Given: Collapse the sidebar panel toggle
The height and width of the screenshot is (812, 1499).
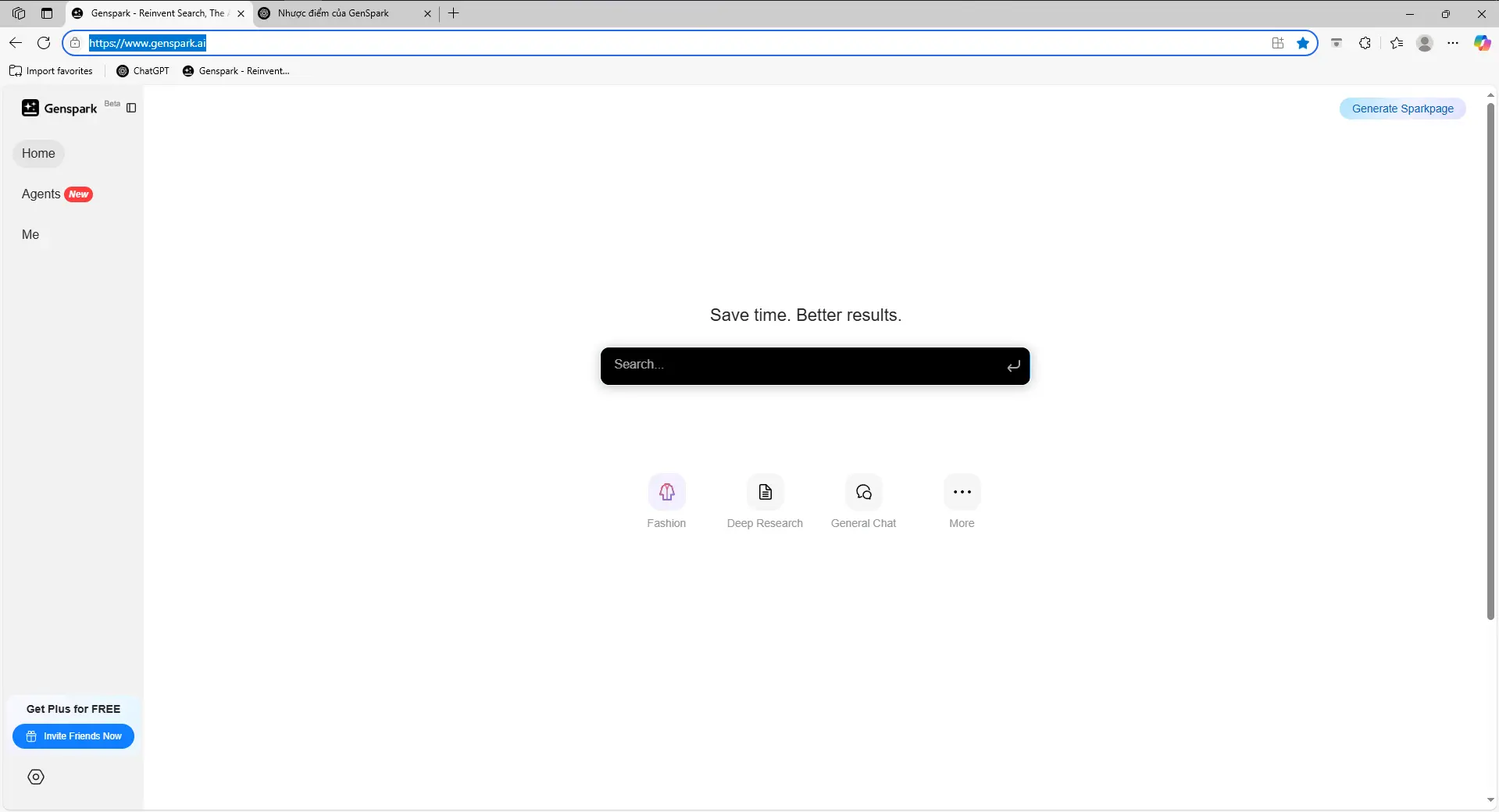Looking at the screenshot, I should coord(131,108).
